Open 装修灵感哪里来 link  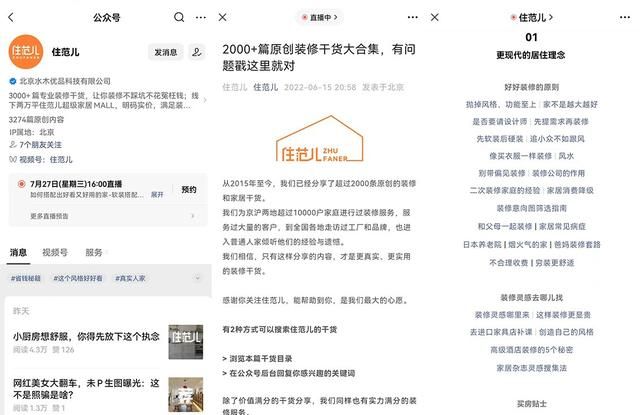(x=502, y=315)
